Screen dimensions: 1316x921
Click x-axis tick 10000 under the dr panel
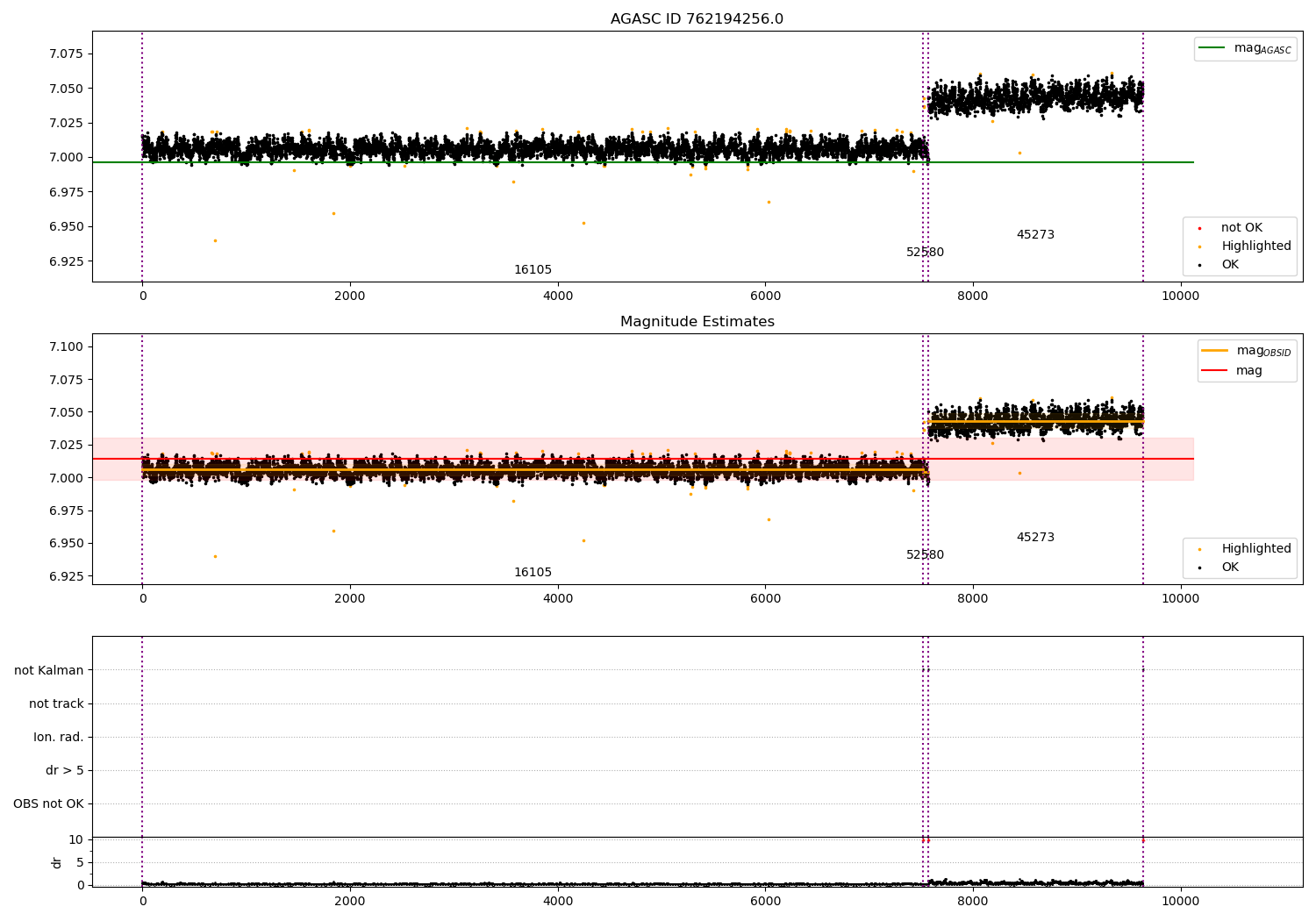click(1180, 901)
